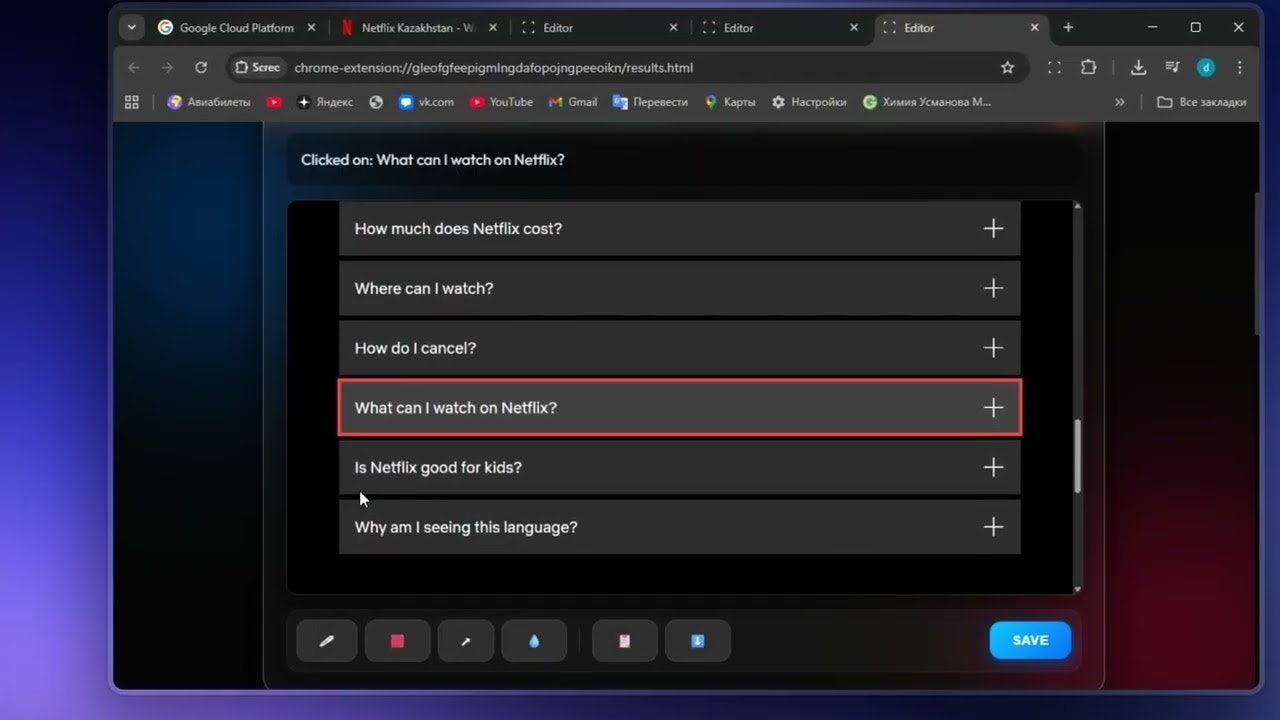The width and height of the screenshot is (1280, 720).
Task: Open browser Downloads
Action: click(x=1138, y=68)
